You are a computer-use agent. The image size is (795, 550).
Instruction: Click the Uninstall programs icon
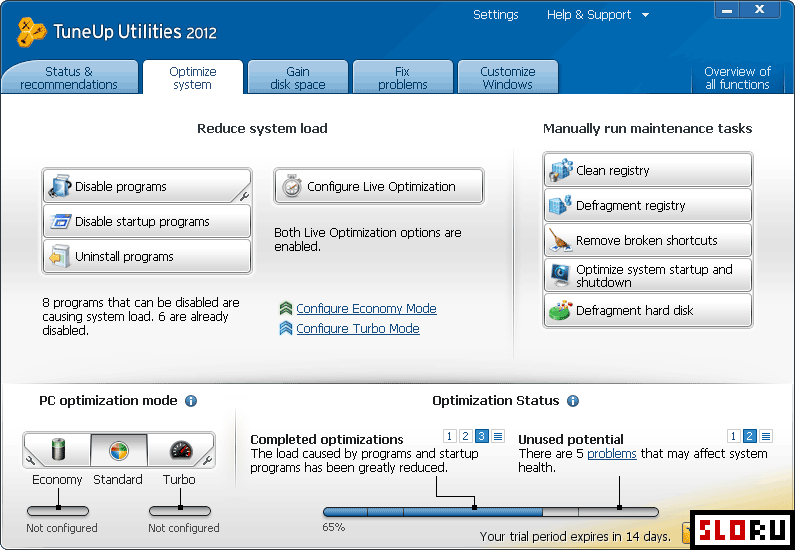click(60, 256)
